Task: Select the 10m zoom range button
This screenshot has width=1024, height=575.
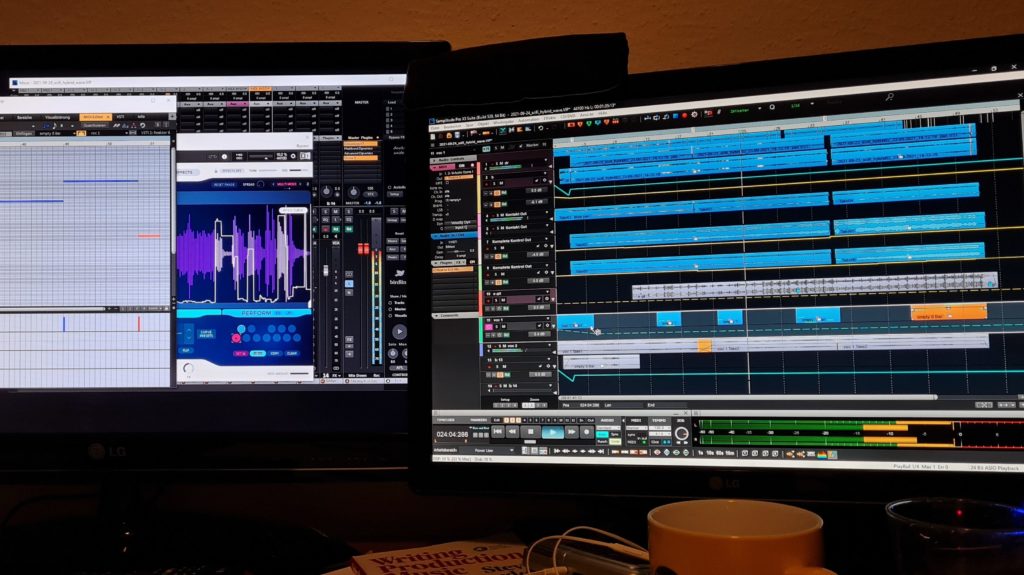Action: [x=729, y=453]
